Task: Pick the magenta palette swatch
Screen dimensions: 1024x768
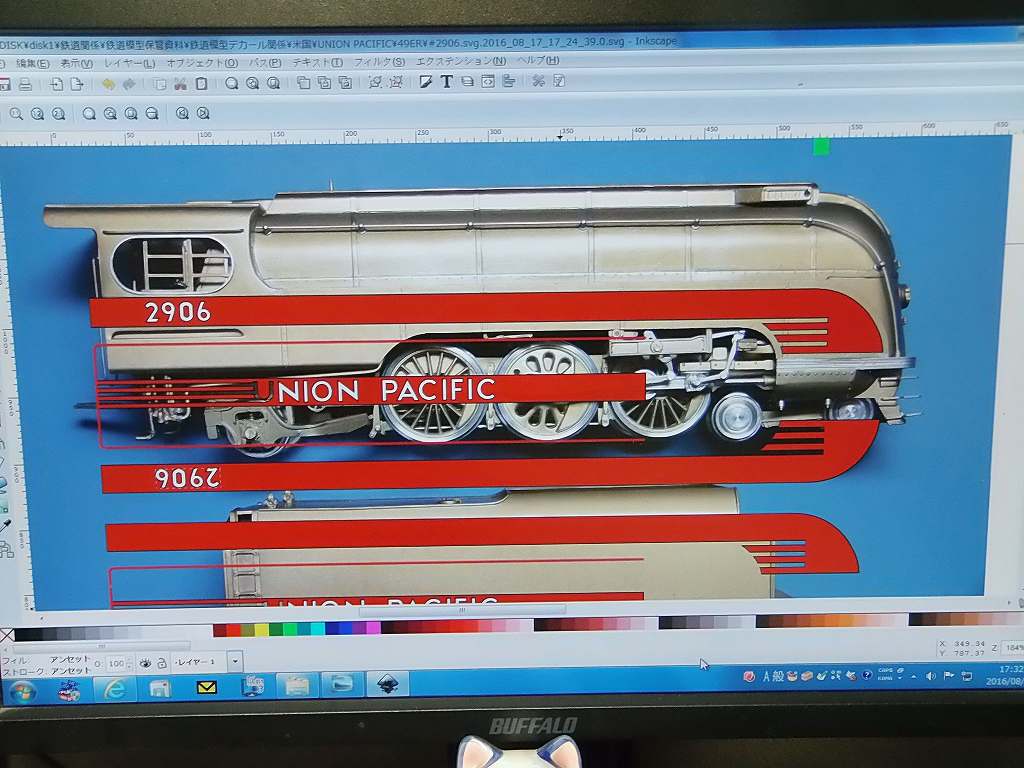Action: coord(374,628)
